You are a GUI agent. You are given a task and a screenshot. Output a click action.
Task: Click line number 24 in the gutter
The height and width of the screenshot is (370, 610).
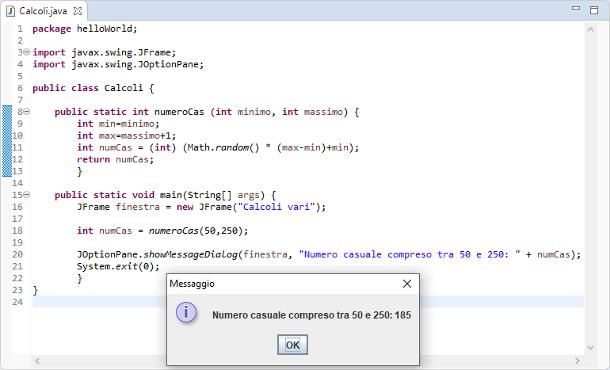pos(18,302)
